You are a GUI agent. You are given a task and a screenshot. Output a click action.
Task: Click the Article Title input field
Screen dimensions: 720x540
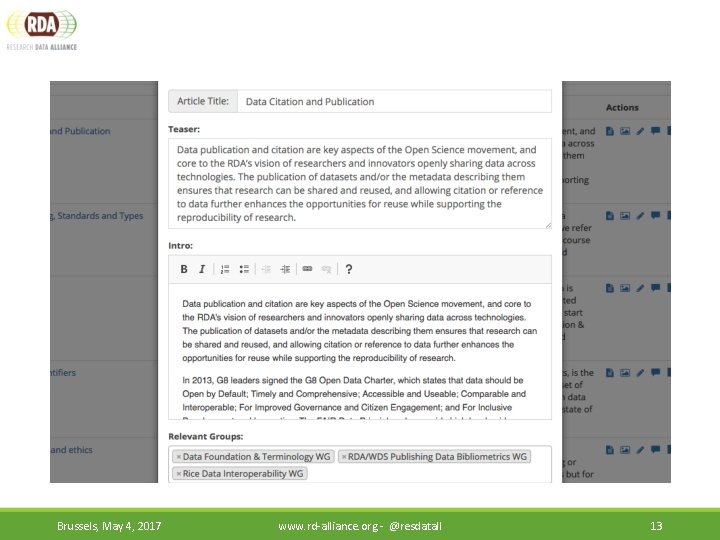[394, 101]
